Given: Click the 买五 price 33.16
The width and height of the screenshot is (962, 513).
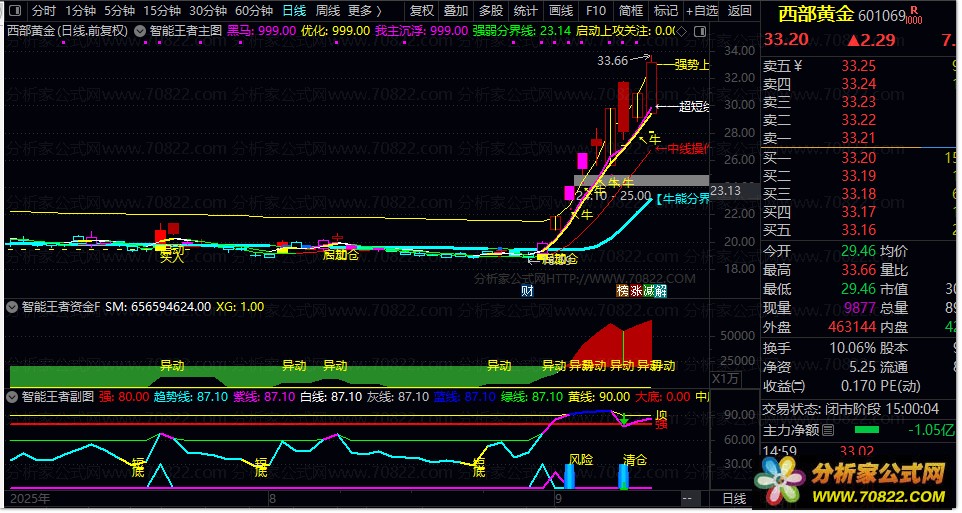Looking at the screenshot, I should tap(858, 230).
